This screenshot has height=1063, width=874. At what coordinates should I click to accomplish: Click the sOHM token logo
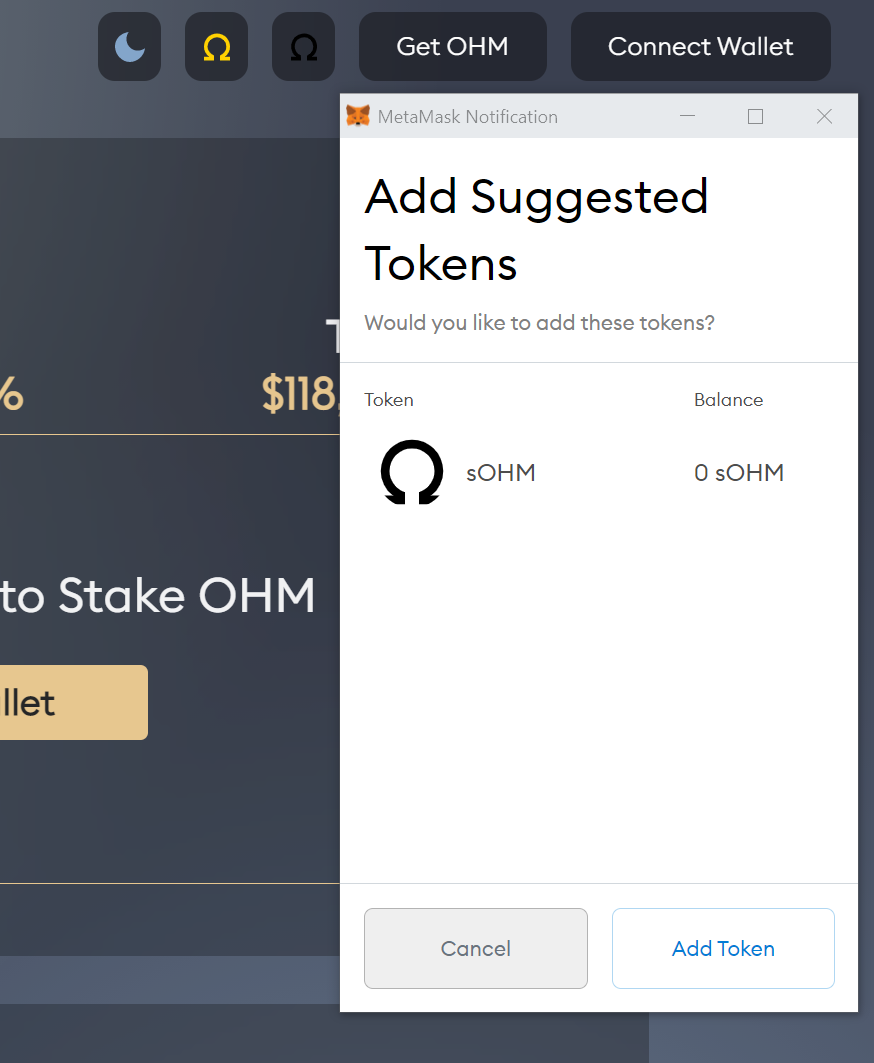(x=411, y=472)
